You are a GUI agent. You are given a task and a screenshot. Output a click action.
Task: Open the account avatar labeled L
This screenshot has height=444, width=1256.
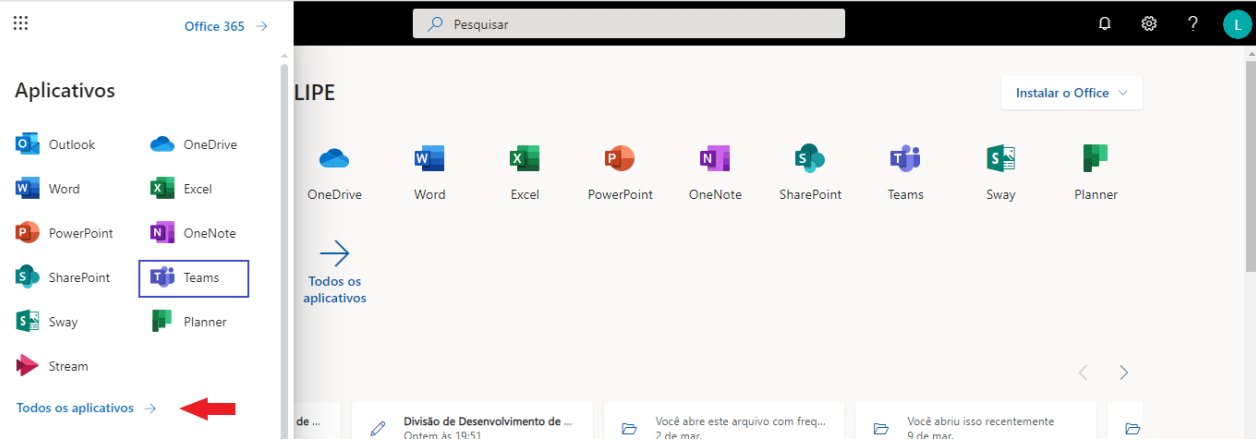point(1237,24)
